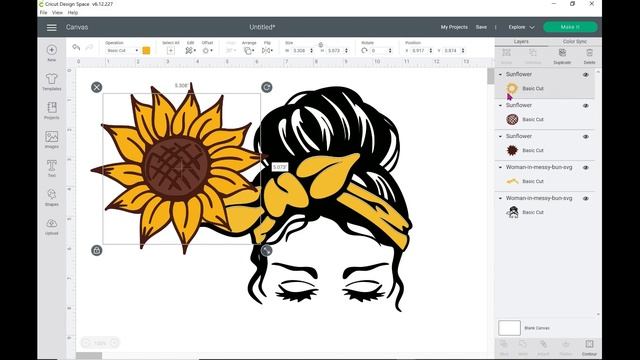
Task: Collapse the brown lattice Sunflower layer group
Action: (x=500, y=105)
